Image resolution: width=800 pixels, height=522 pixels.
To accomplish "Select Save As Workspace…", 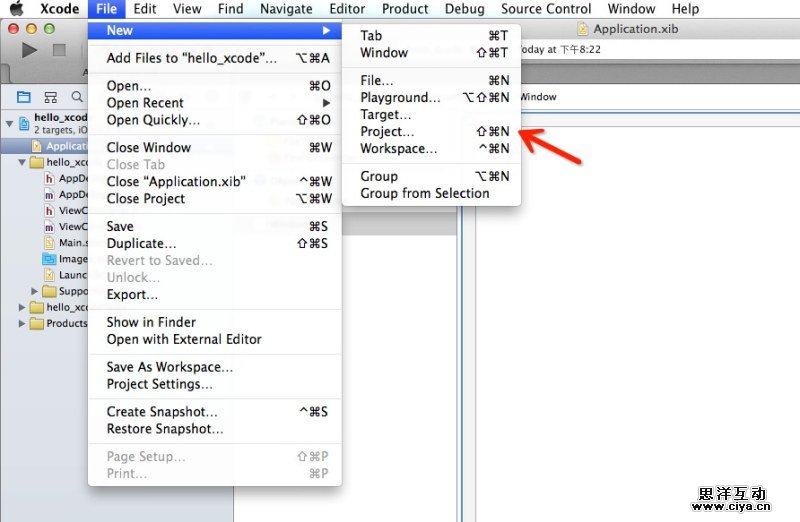I will coord(215,367).
